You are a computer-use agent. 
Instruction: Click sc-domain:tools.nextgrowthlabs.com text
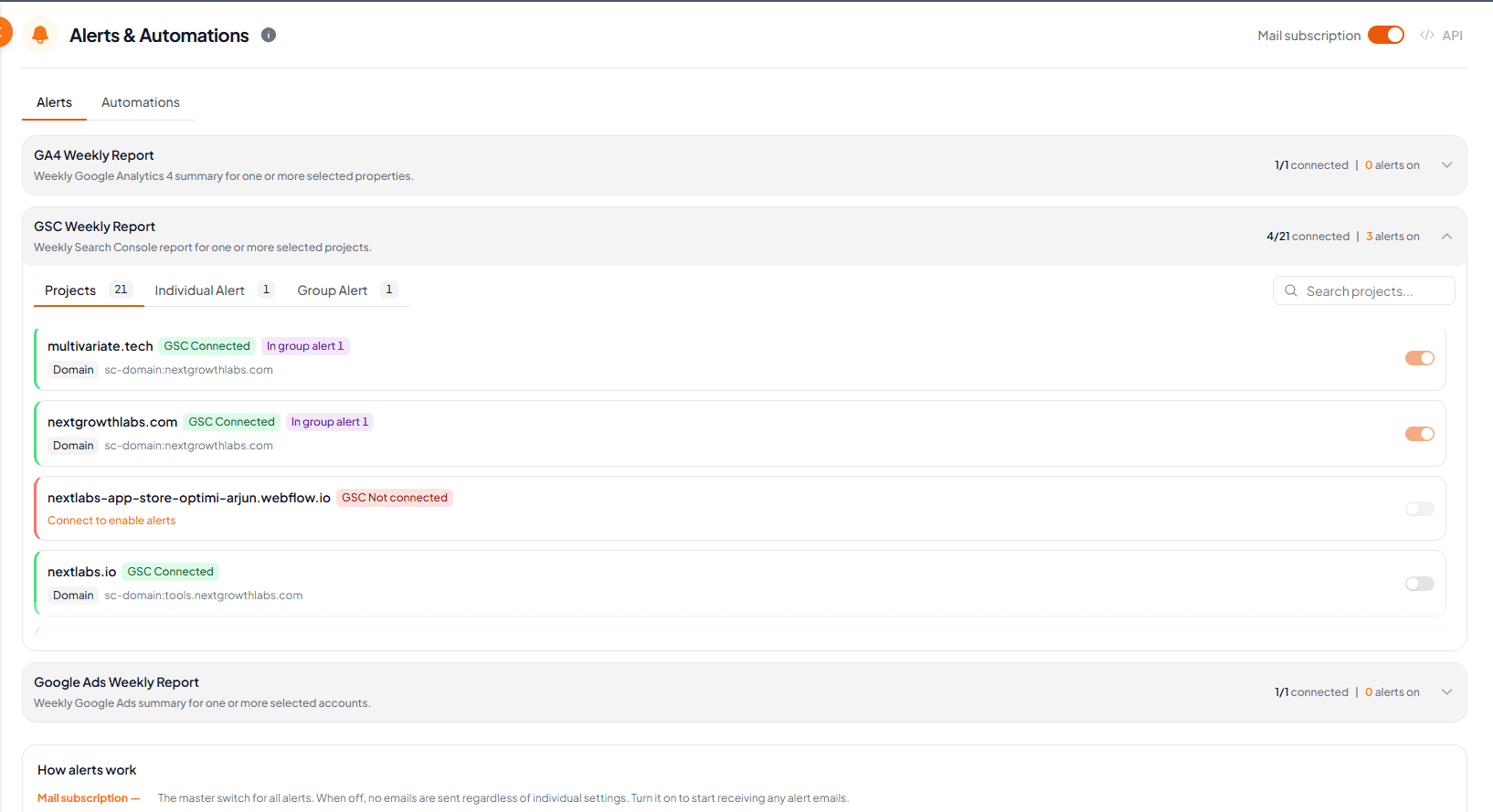point(204,596)
